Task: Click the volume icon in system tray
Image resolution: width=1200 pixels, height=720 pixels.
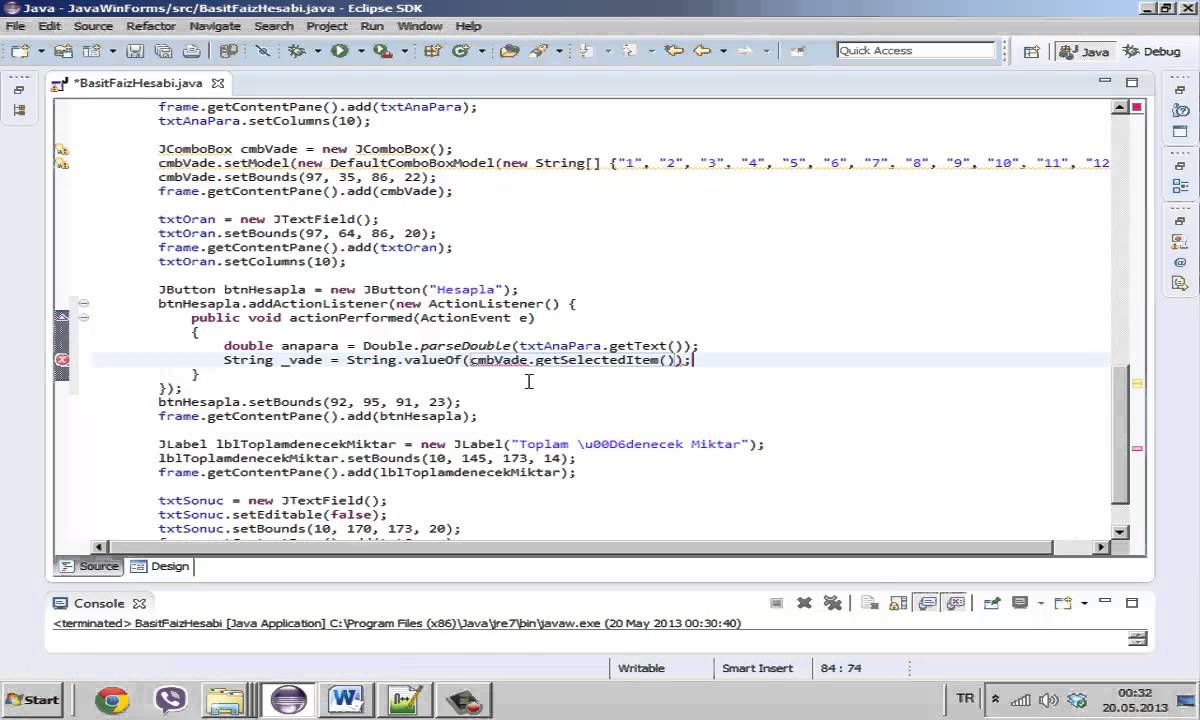Action: point(1049,700)
